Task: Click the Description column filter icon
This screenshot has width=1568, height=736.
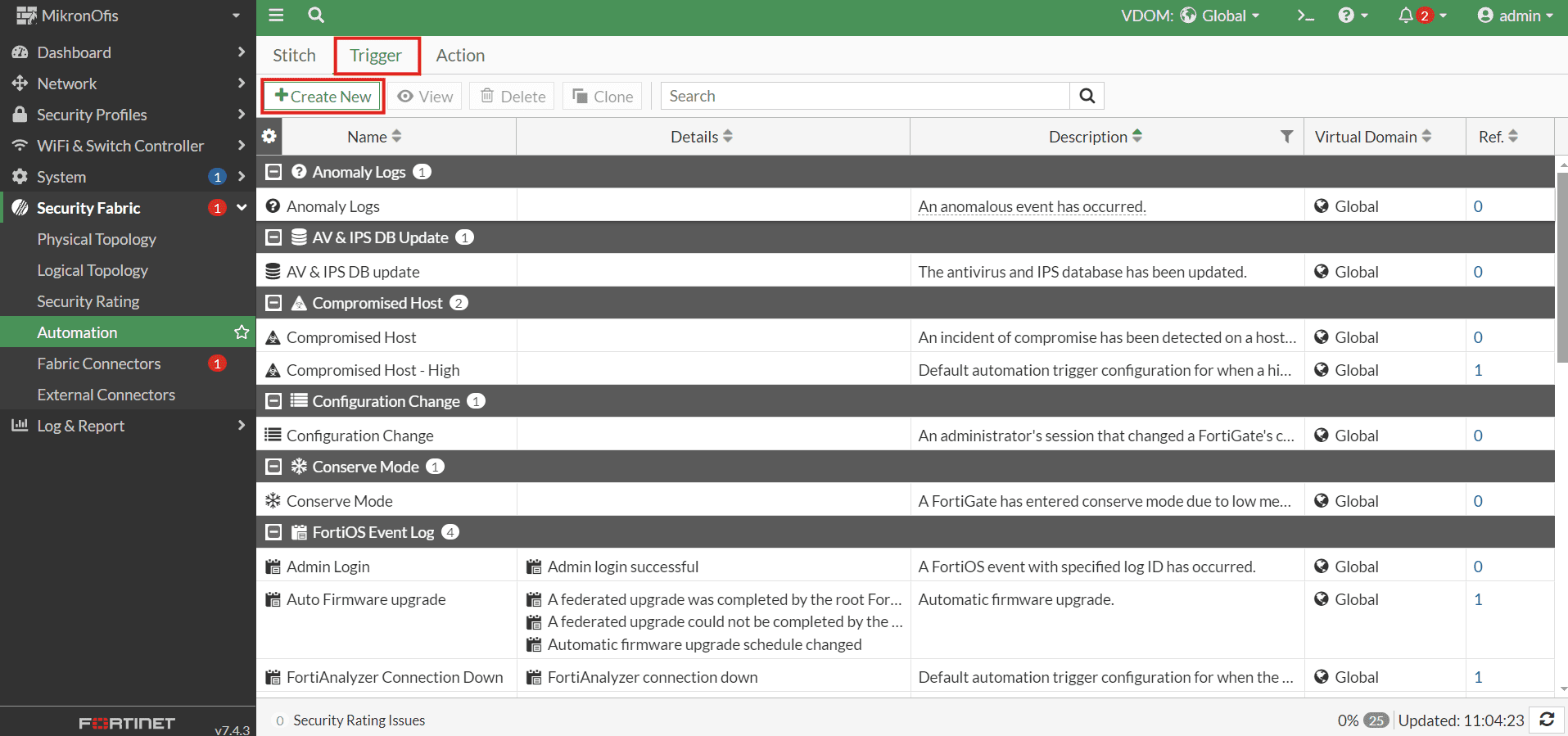Action: click(x=1287, y=137)
